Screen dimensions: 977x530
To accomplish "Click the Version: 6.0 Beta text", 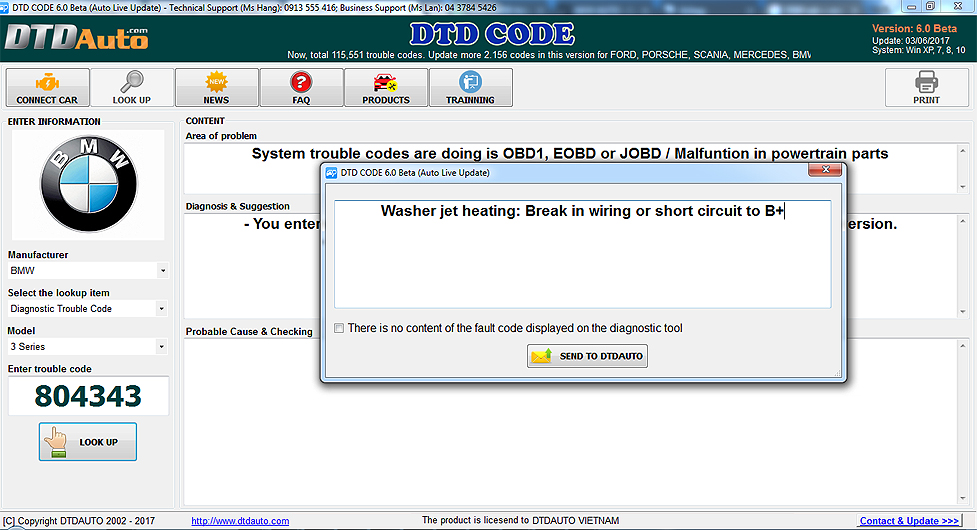I will pyautogui.click(x=914, y=29).
